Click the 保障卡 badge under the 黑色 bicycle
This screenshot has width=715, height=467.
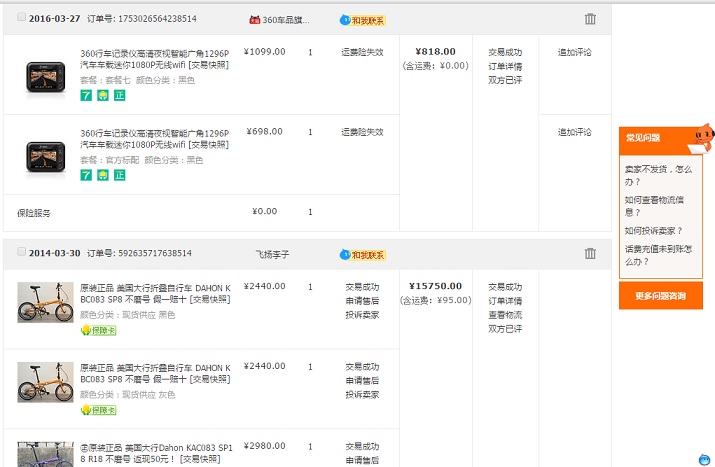point(98,330)
